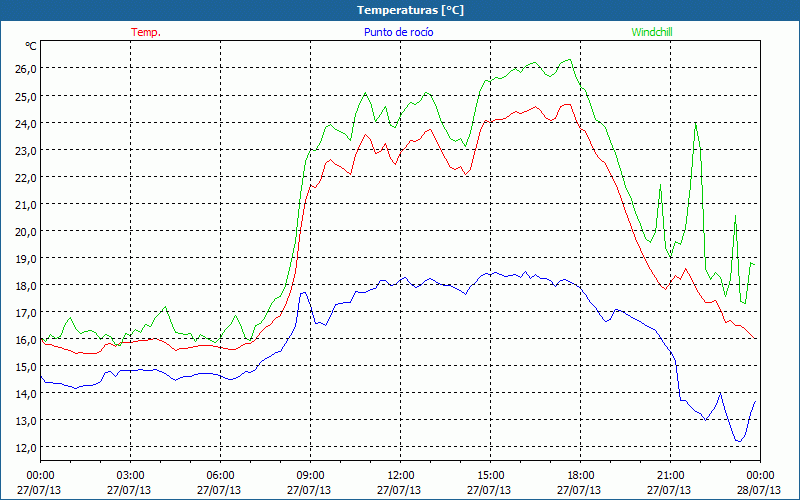Click the 18:00 time axis label
Image resolution: width=800 pixels, height=500 pixels.
coord(580,476)
